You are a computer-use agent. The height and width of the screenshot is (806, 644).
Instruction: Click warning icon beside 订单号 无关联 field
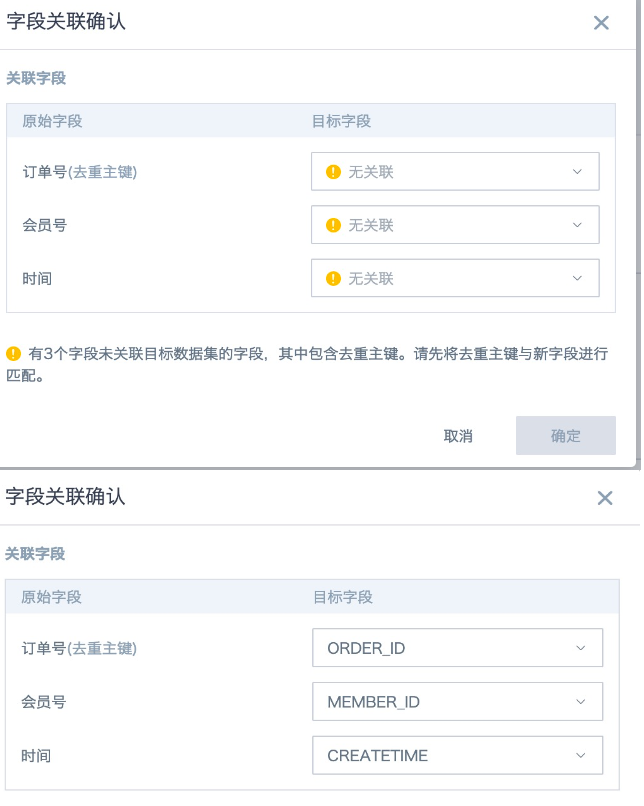333,172
